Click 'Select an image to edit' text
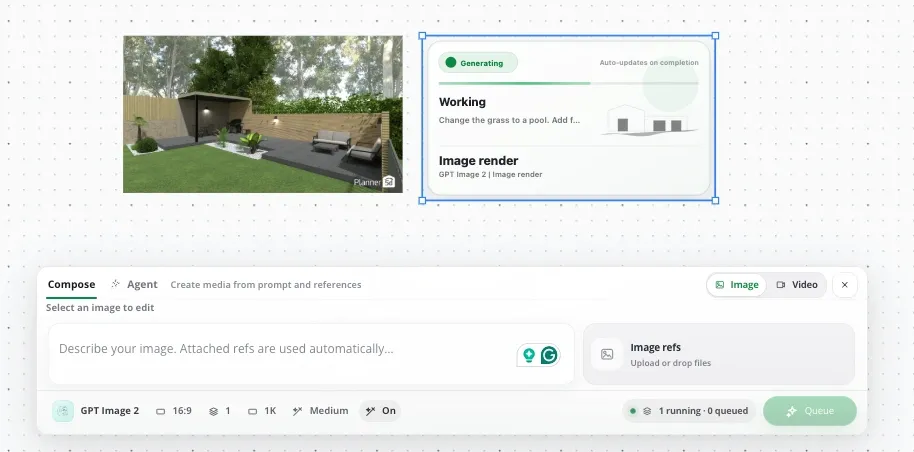The image size is (914, 452). click(100, 307)
